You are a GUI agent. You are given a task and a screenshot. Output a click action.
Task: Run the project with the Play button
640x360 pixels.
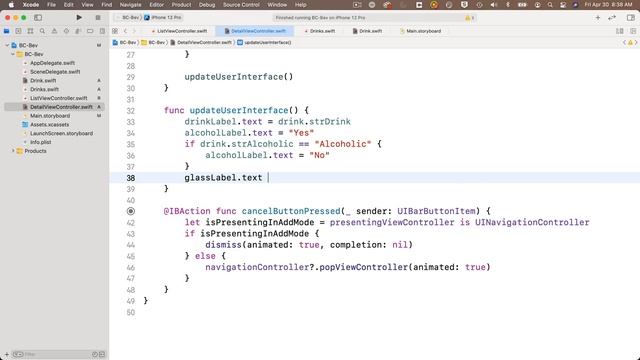click(79, 18)
